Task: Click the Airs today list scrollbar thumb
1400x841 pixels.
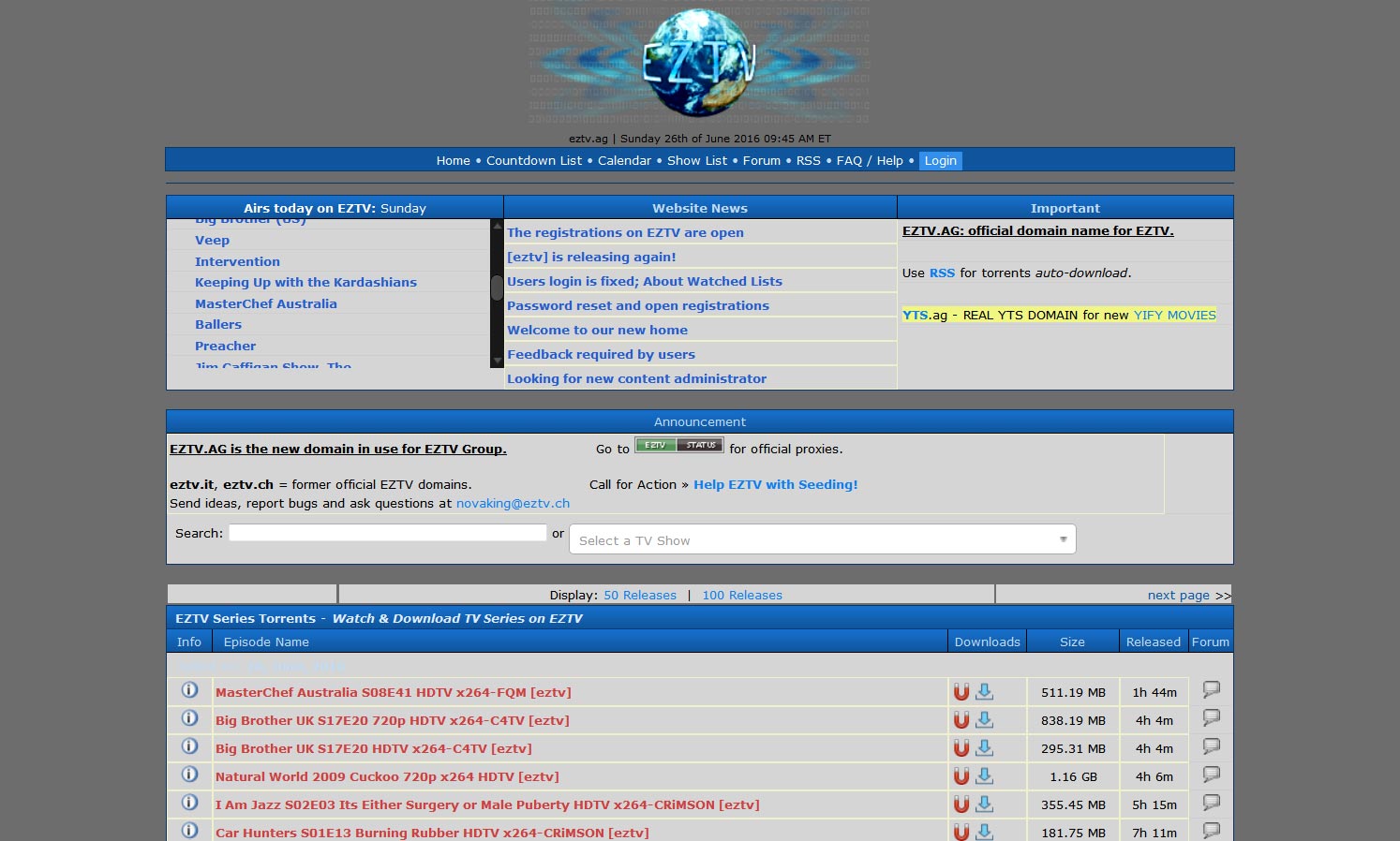Action: coord(497,288)
